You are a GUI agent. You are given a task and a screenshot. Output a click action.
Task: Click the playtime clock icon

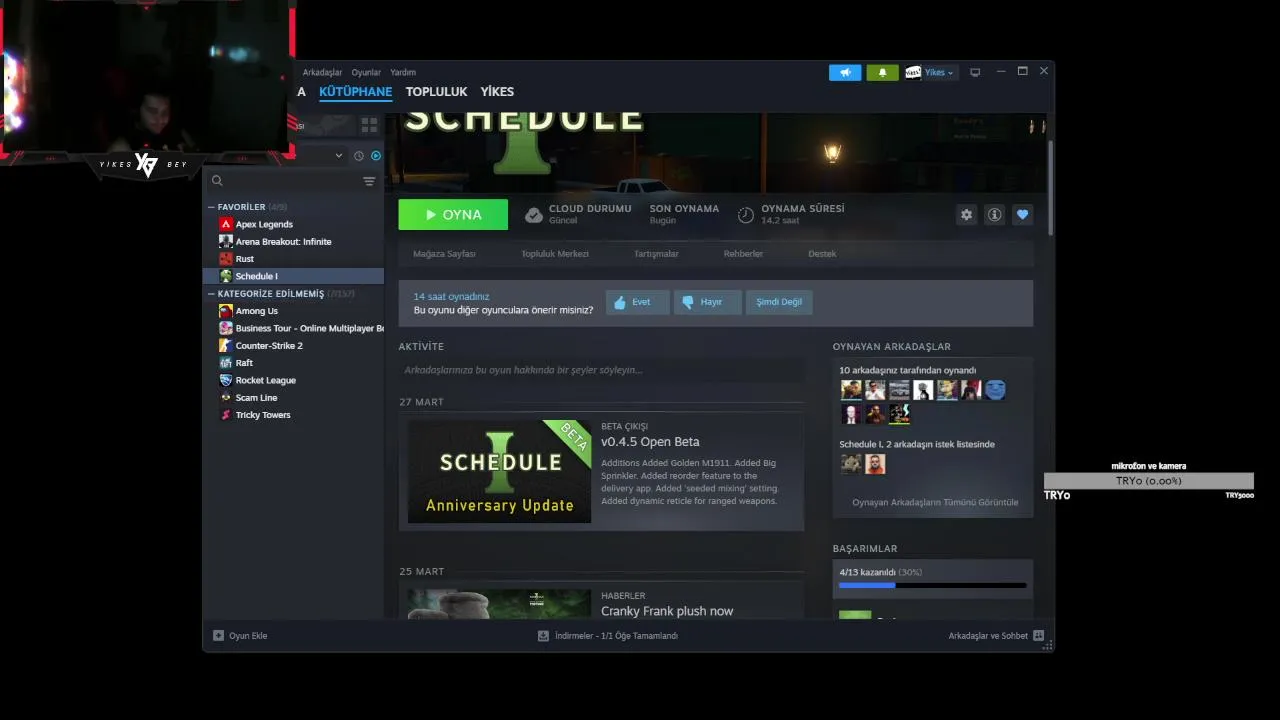[x=746, y=215]
